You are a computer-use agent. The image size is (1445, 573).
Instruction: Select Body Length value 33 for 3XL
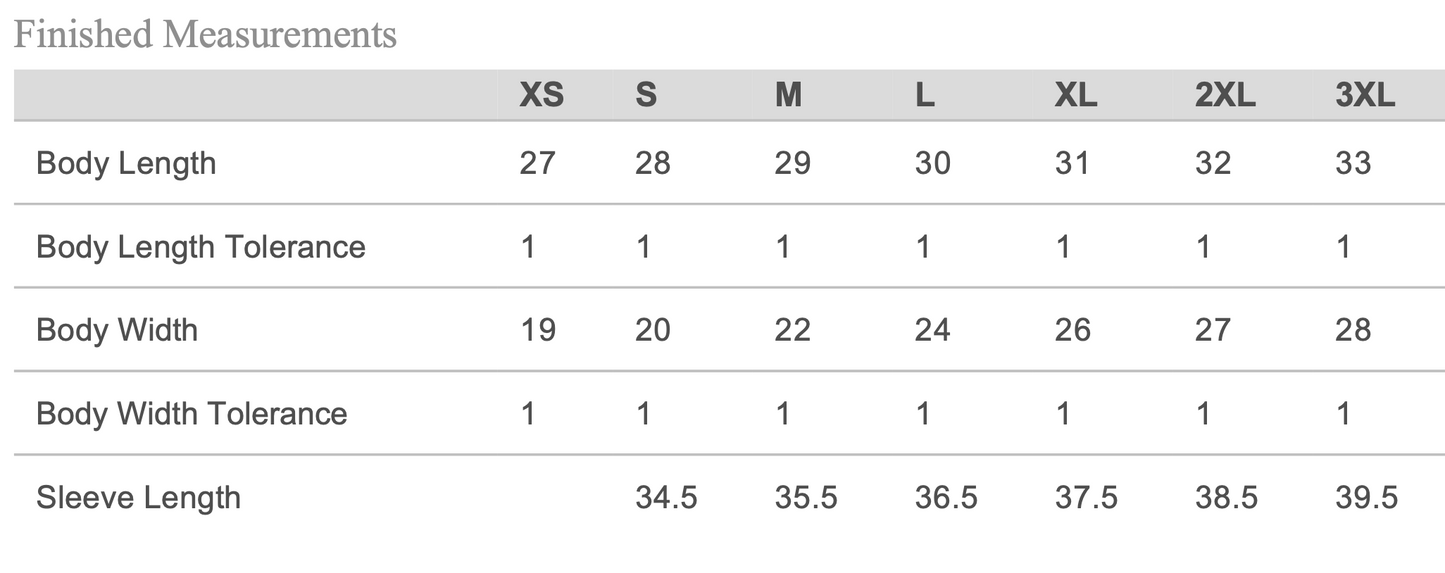pos(1352,163)
